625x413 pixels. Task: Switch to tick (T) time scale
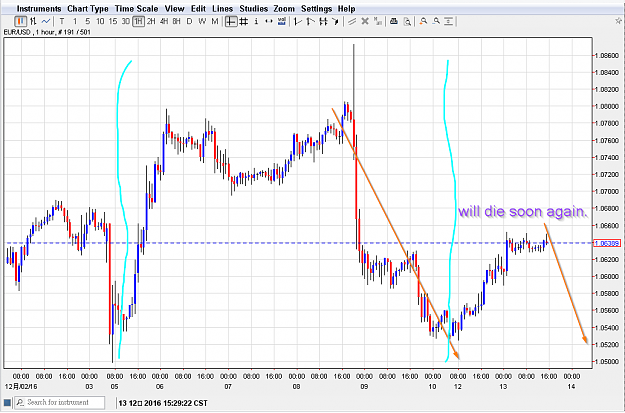click(62, 21)
